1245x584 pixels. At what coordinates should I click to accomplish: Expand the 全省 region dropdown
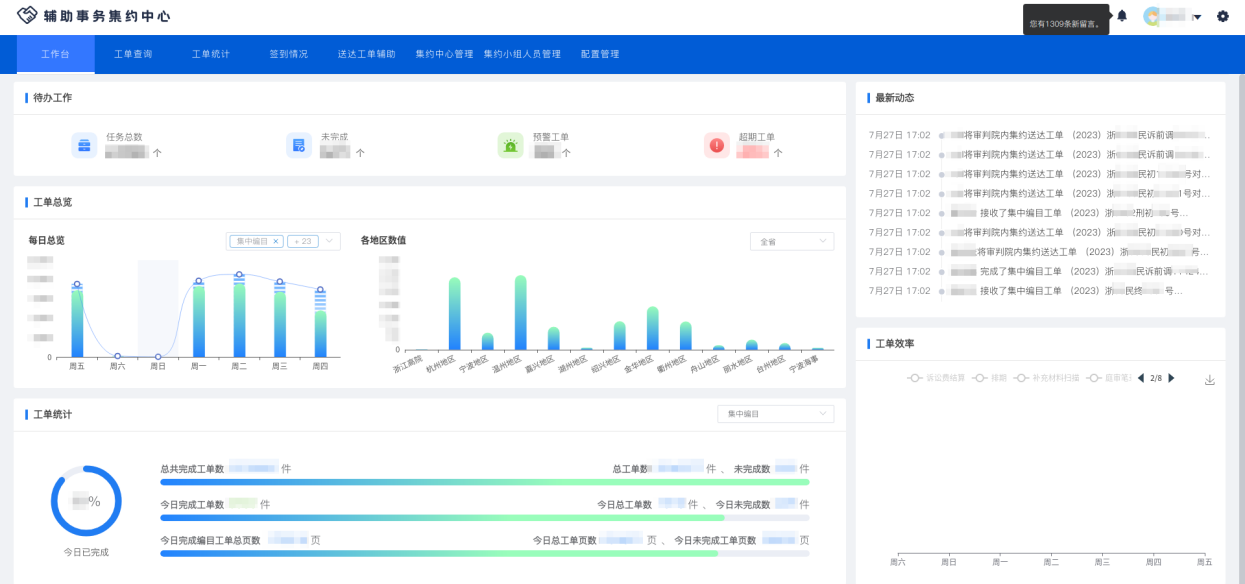point(791,241)
